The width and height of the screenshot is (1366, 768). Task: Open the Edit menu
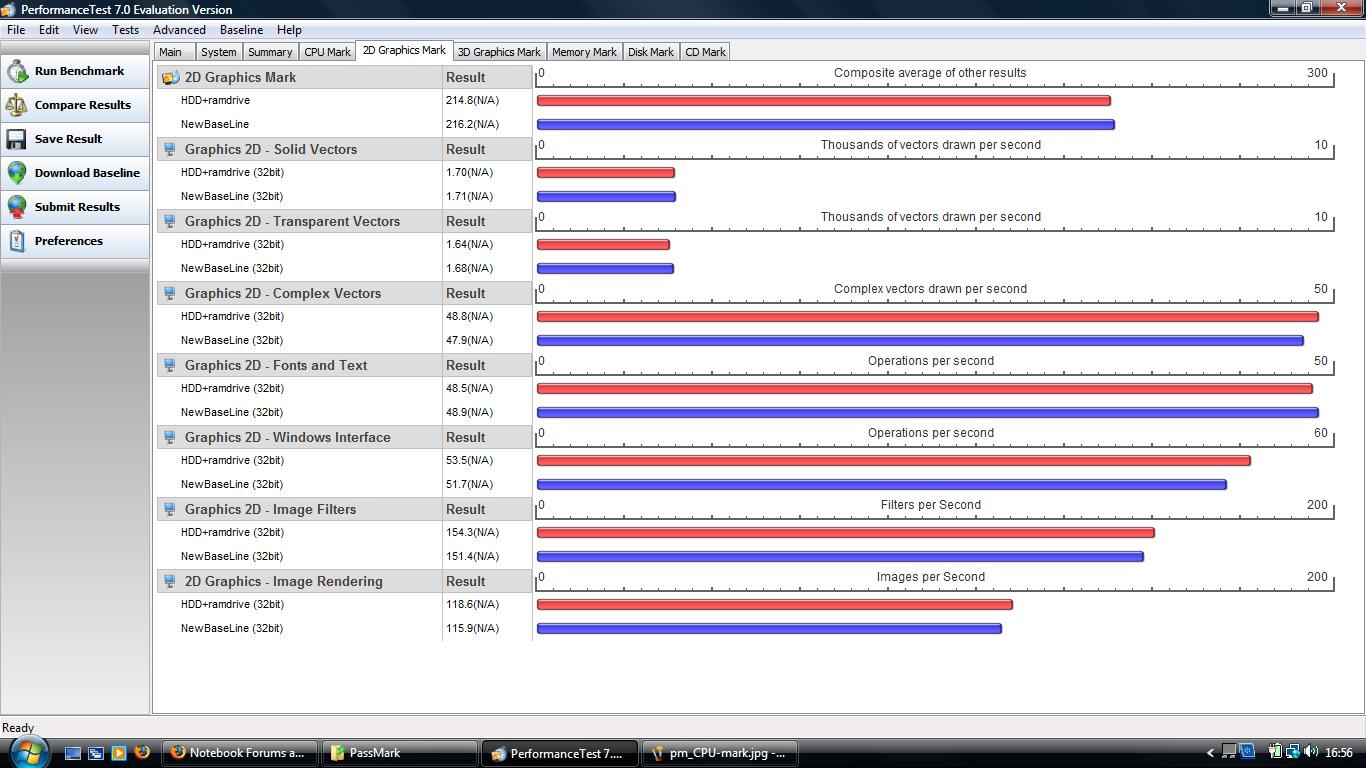49,30
